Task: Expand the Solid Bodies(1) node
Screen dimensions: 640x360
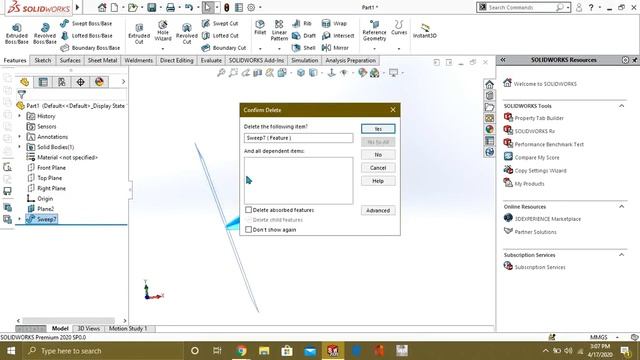Action: pos(20,147)
